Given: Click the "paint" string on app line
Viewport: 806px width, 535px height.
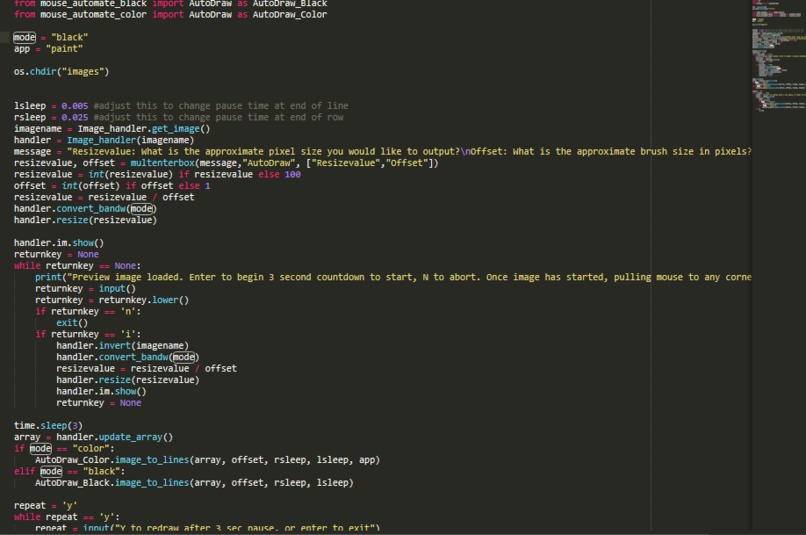Looking at the screenshot, I should point(64,49).
